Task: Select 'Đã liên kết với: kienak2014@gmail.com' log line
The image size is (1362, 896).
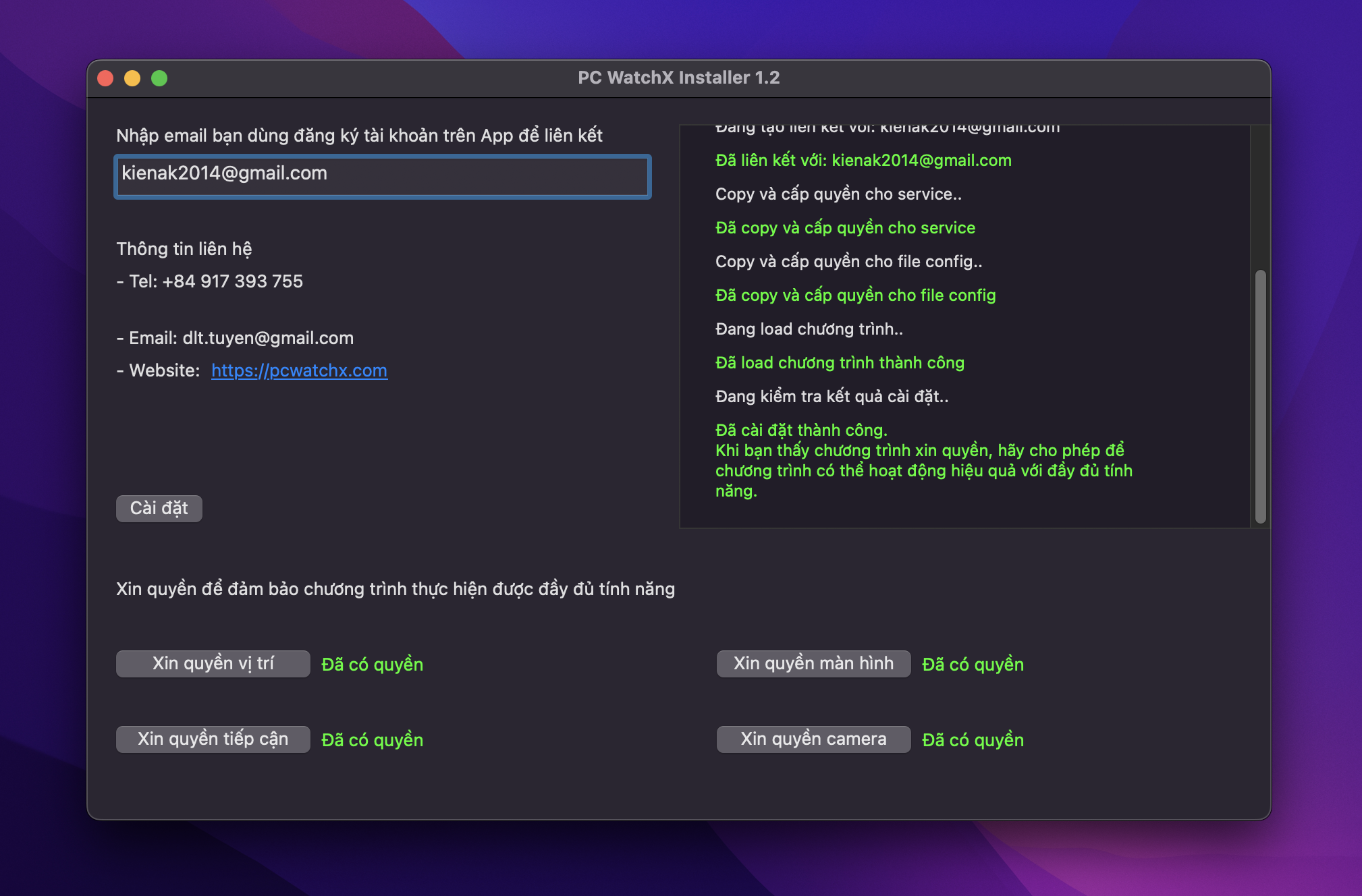Action: (x=863, y=160)
